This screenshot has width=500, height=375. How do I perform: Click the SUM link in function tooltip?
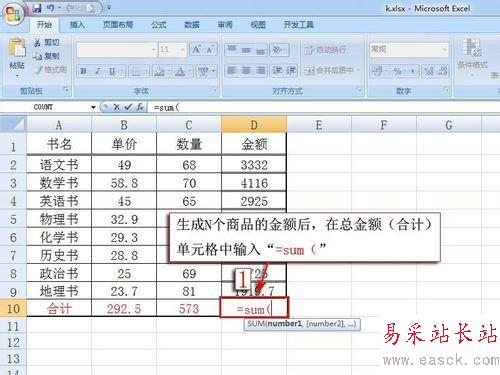(256, 324)
